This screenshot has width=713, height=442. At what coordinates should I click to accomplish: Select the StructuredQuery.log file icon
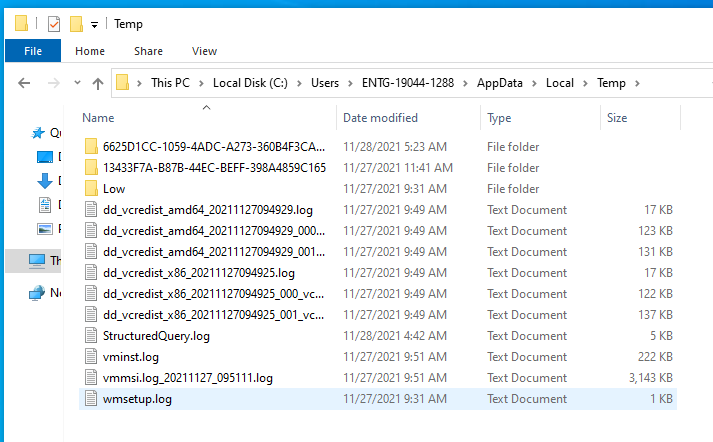pyautogui.click(x=91, y=336)
